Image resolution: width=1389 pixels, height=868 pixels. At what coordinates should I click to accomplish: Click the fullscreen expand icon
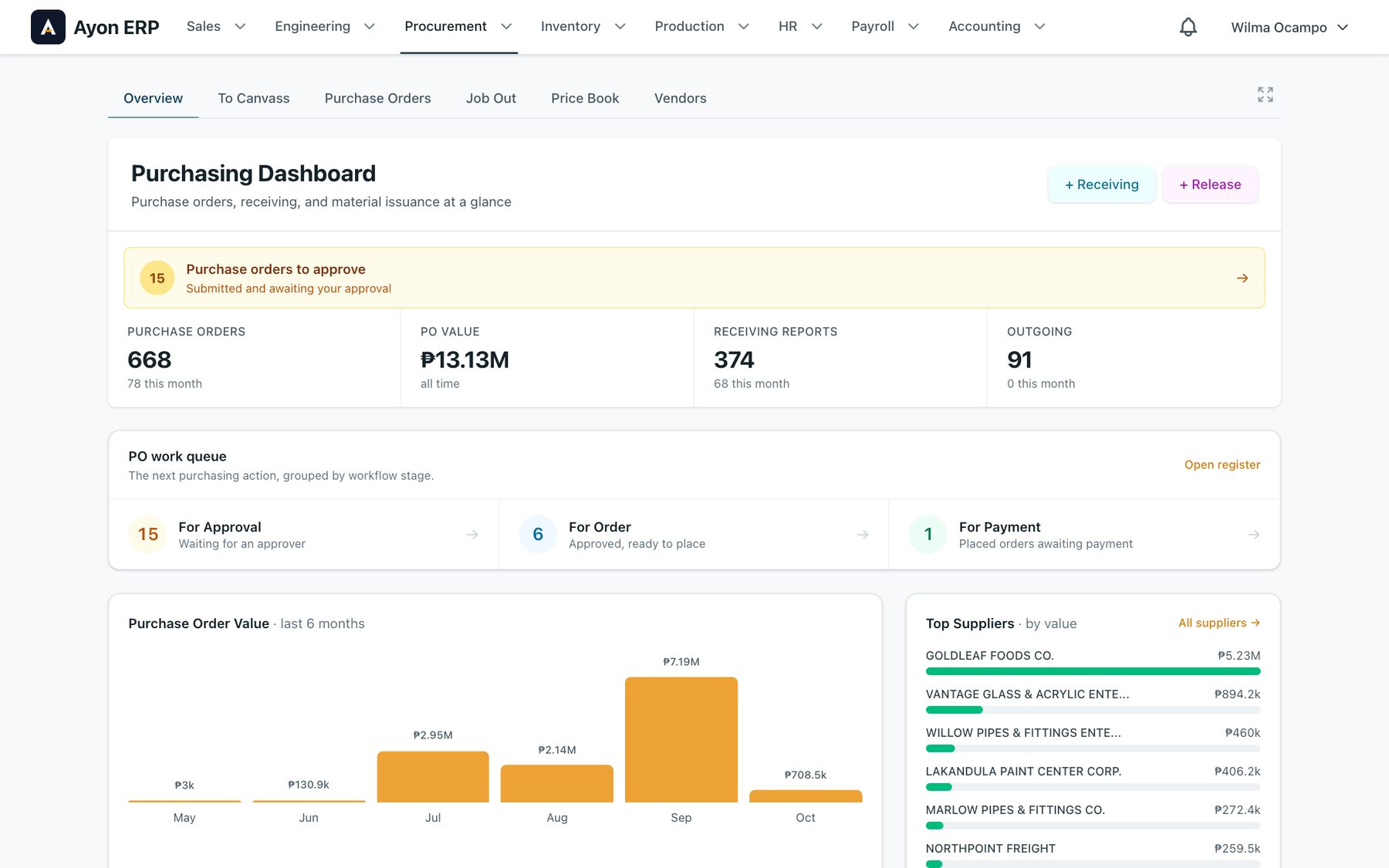click(x=1266, y=95)
